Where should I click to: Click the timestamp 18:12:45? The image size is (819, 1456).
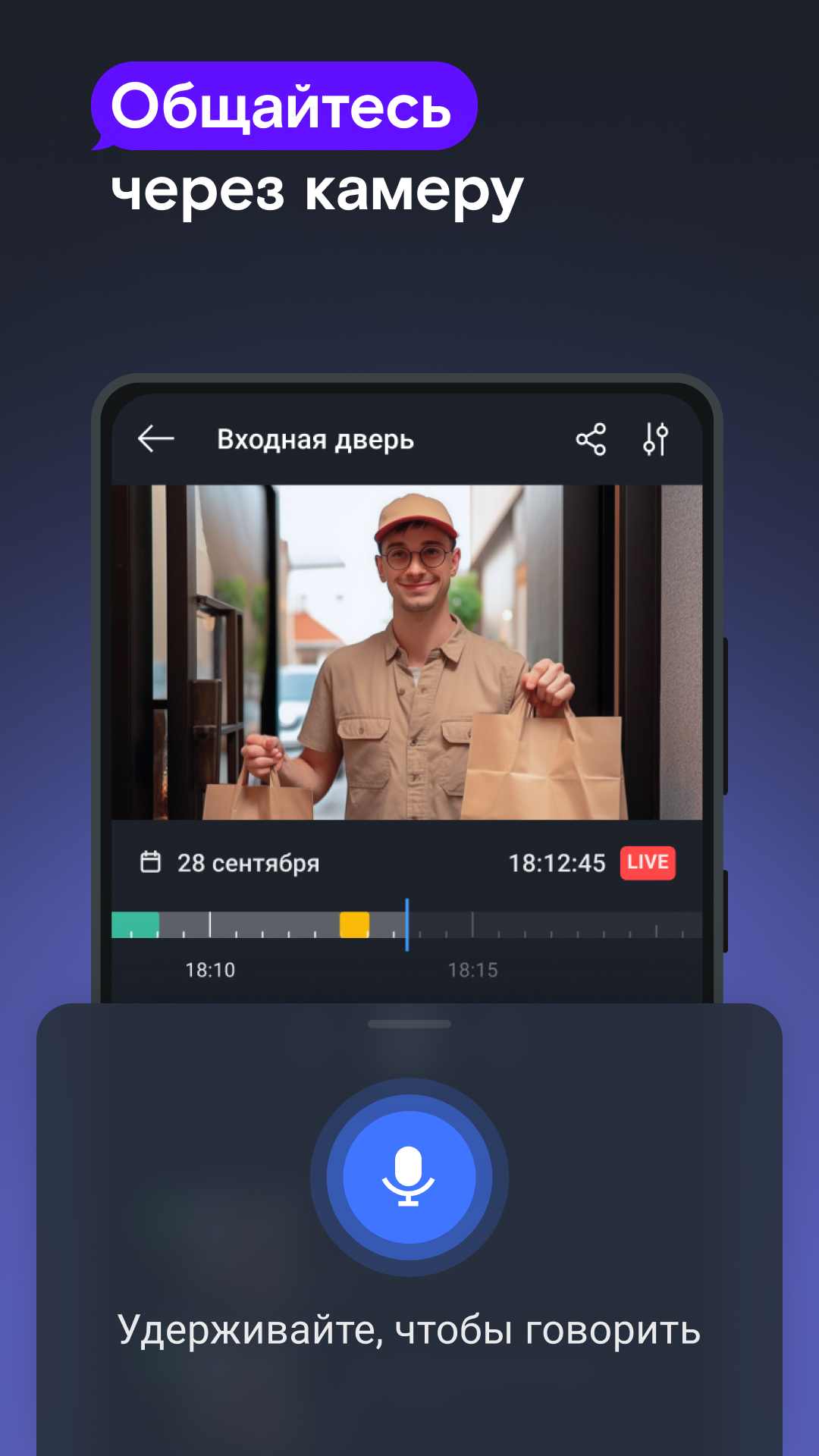(557, 863)
